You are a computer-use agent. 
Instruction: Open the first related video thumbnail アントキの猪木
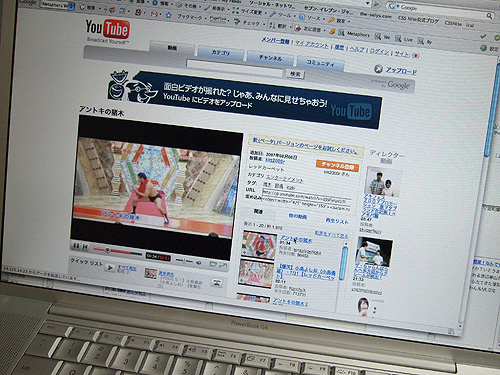pyautogui.click(x=259, y=245)
